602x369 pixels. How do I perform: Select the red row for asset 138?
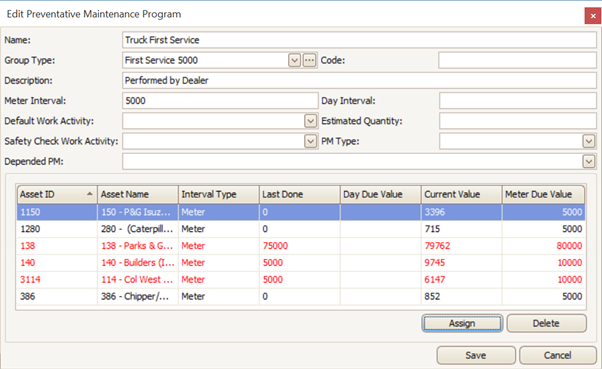click(301, 246)
